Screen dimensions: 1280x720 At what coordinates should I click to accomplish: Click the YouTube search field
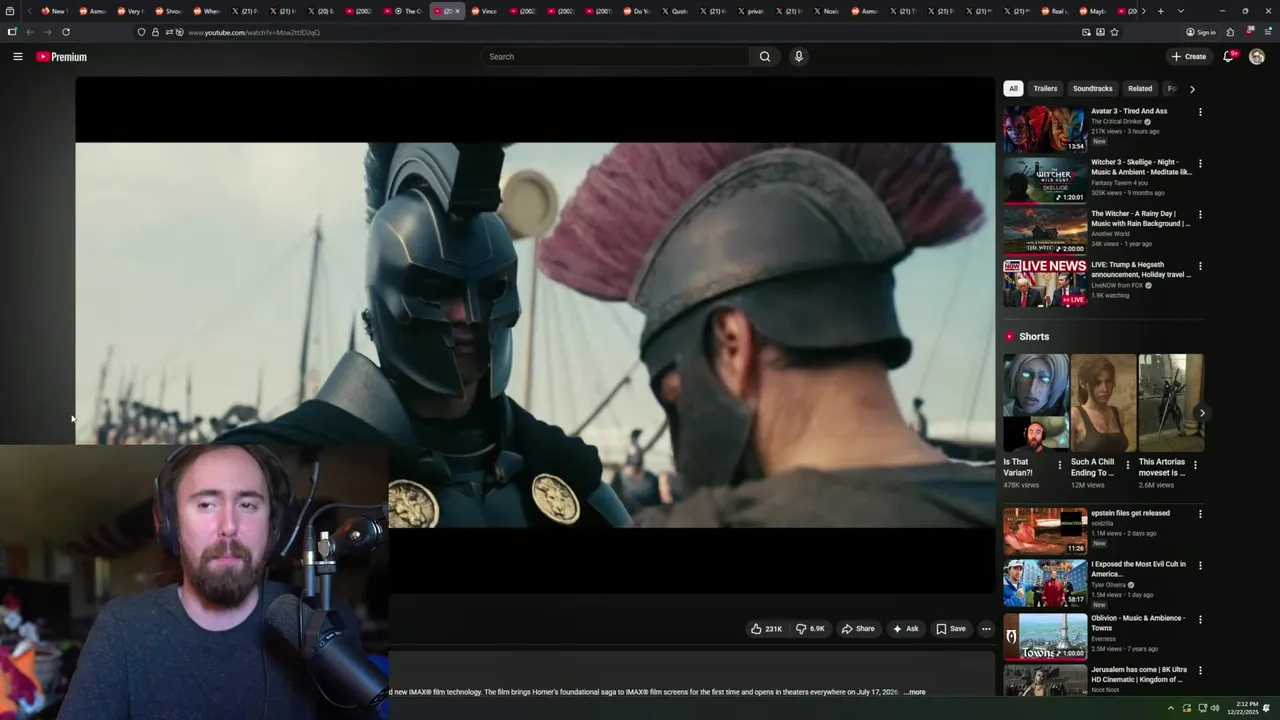(x=615, y=57)
